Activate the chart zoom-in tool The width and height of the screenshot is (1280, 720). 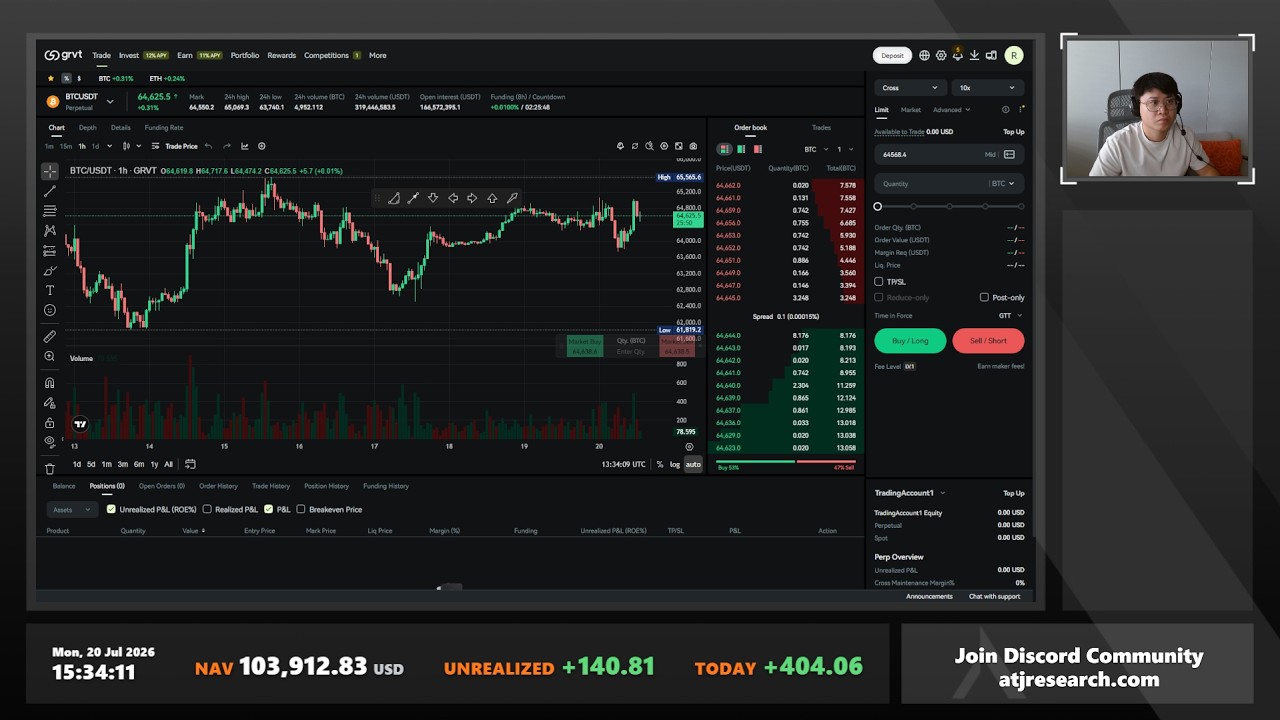pyautogui.click(x=49, y=357)
